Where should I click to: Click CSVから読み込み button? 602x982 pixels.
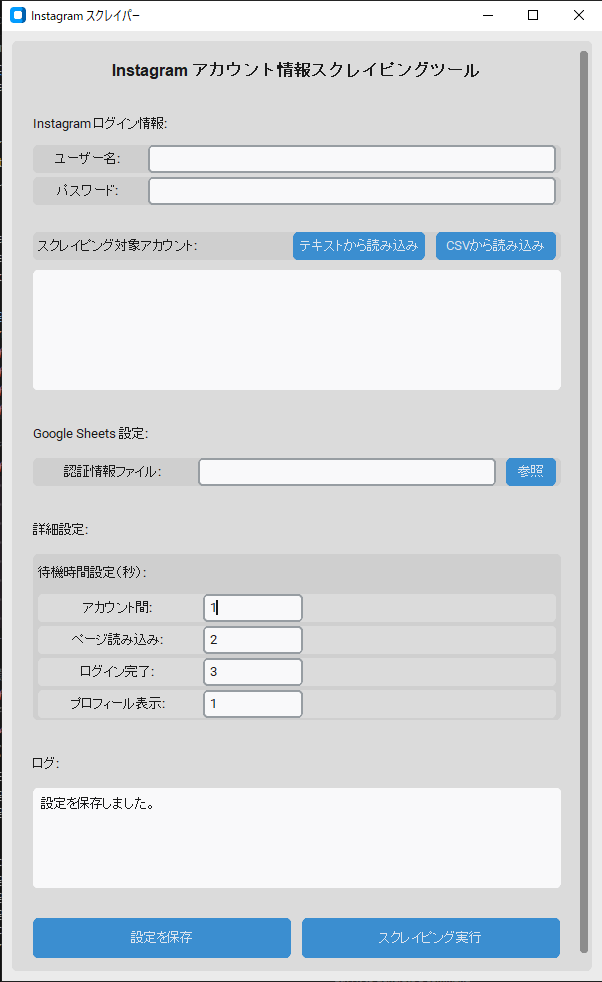[496, 246]
